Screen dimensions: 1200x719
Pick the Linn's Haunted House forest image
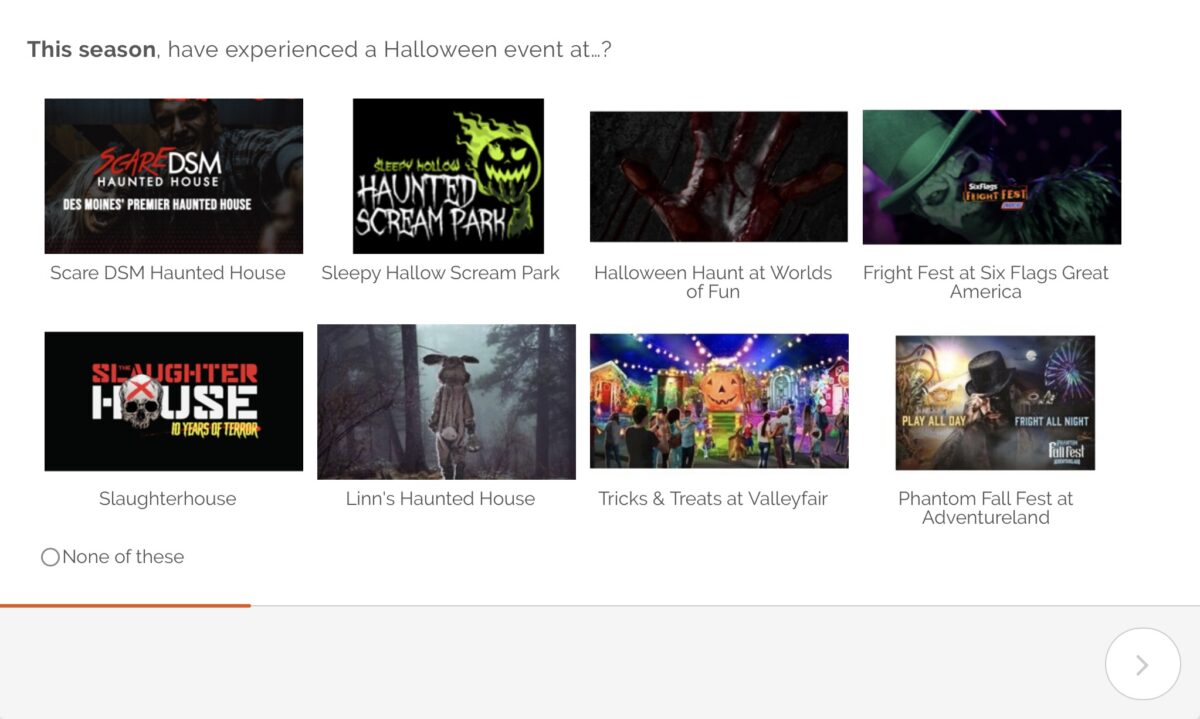pyautogui.click(x=446, y=402)
